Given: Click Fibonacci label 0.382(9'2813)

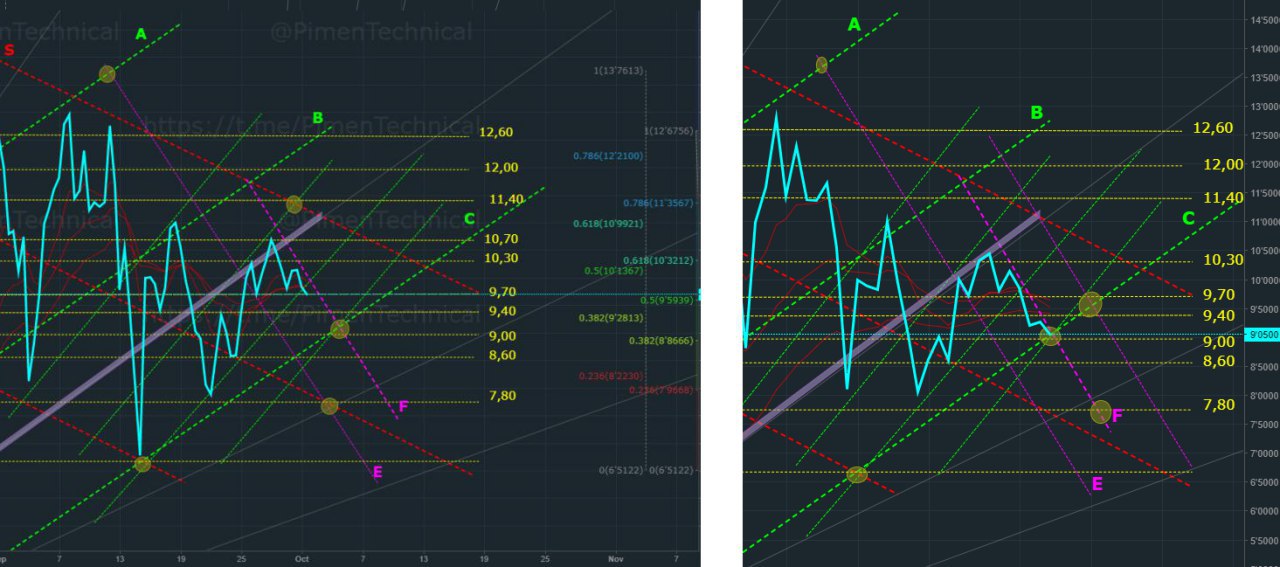Looking at the screenshot, I should click(x=611, y=318).
